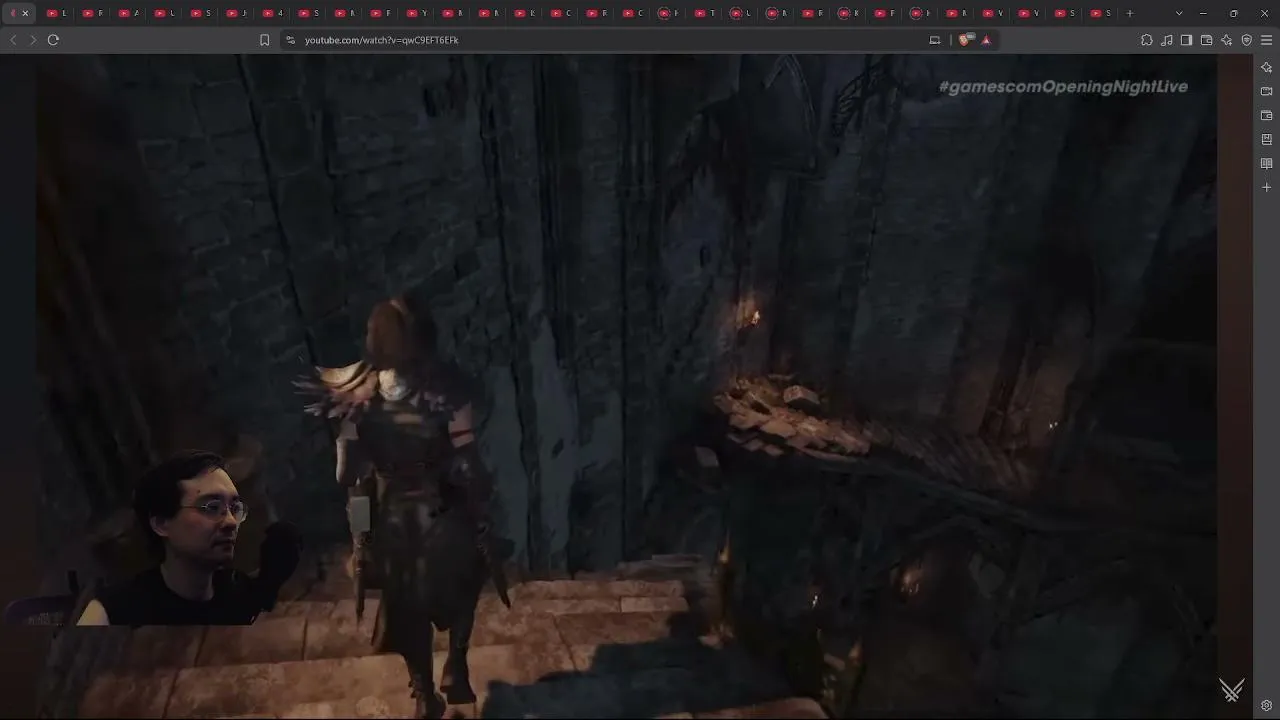Open the media playlist music-note icon

1167,40
